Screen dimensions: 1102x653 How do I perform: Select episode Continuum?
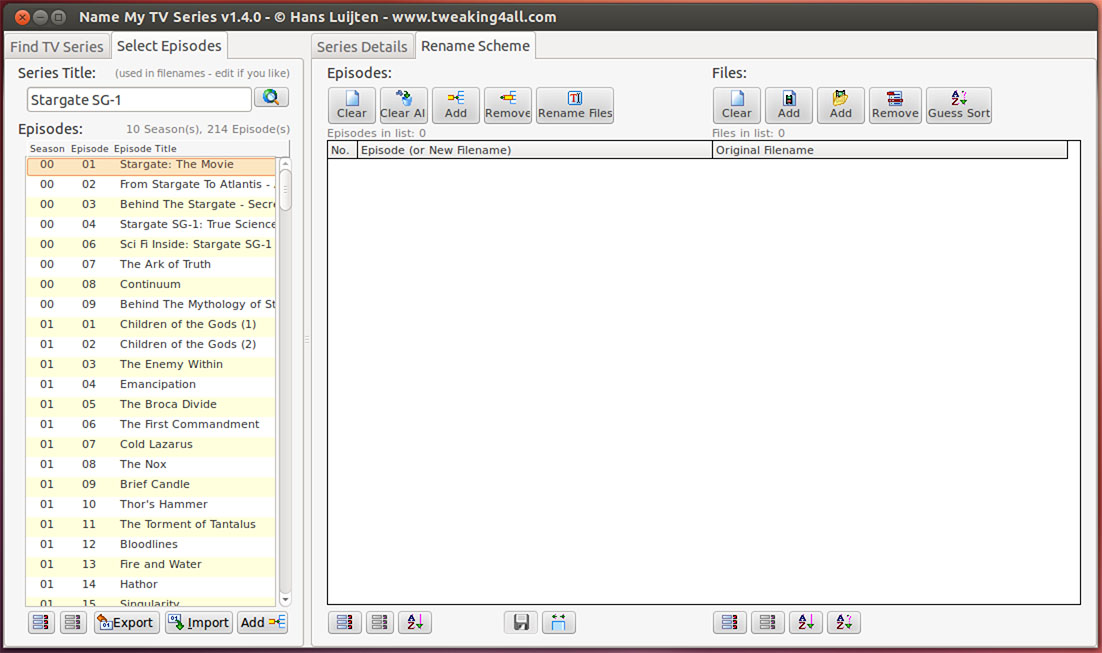[151, 285]
